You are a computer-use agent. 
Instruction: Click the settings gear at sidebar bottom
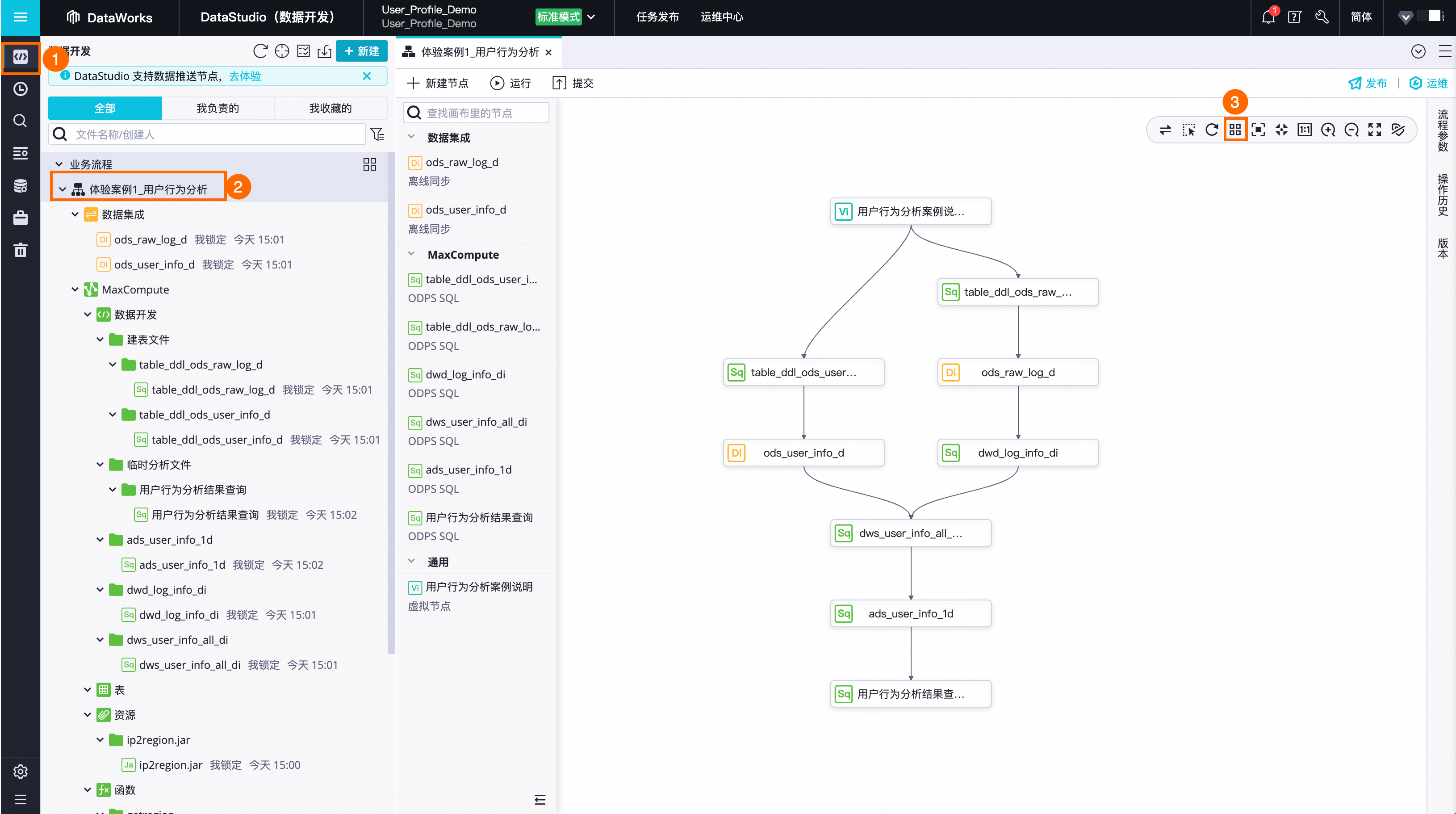tap(21, 771)
